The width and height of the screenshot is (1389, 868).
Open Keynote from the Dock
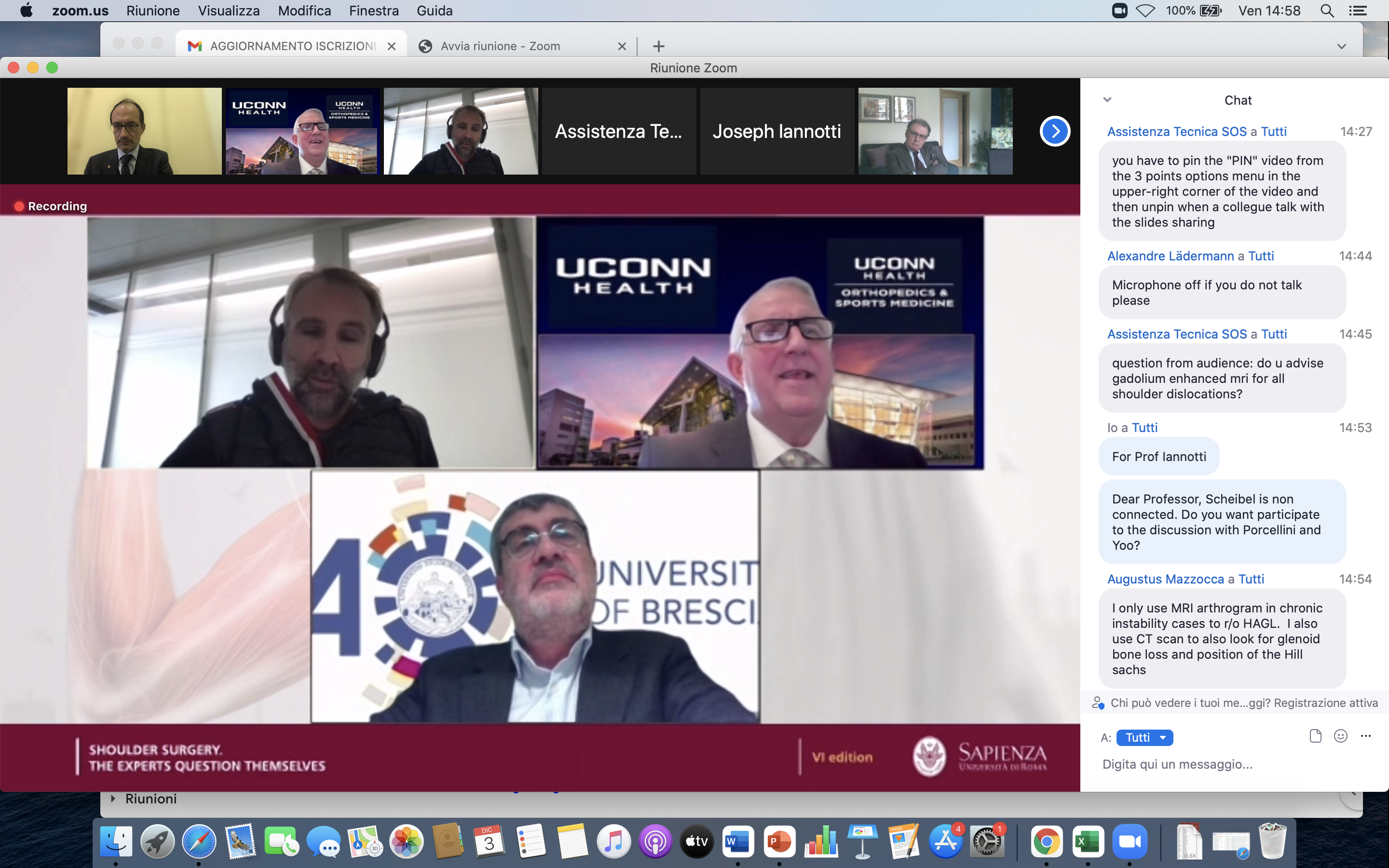(x=862, y=842)
